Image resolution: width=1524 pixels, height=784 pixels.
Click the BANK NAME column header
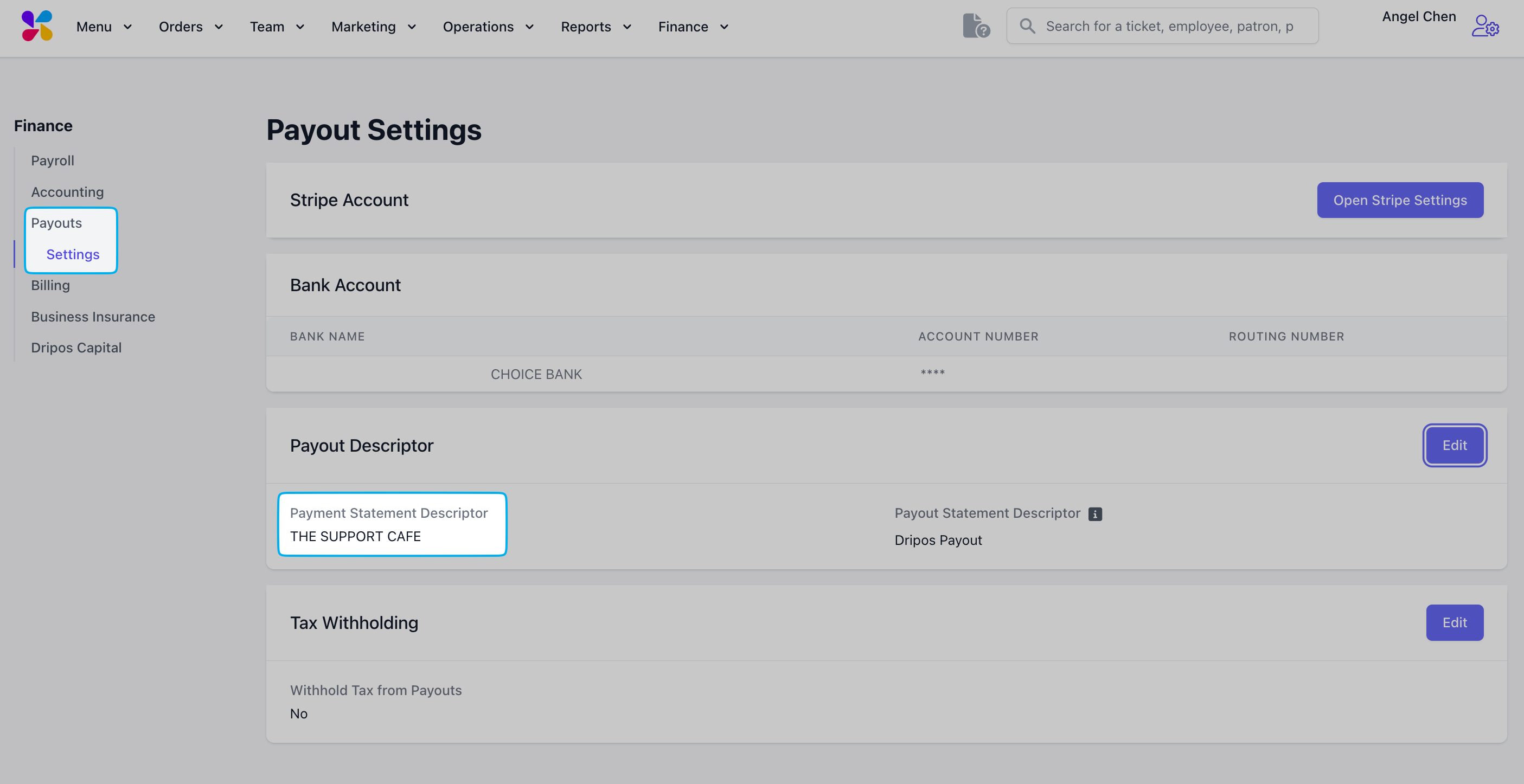(x=327, y=336)
